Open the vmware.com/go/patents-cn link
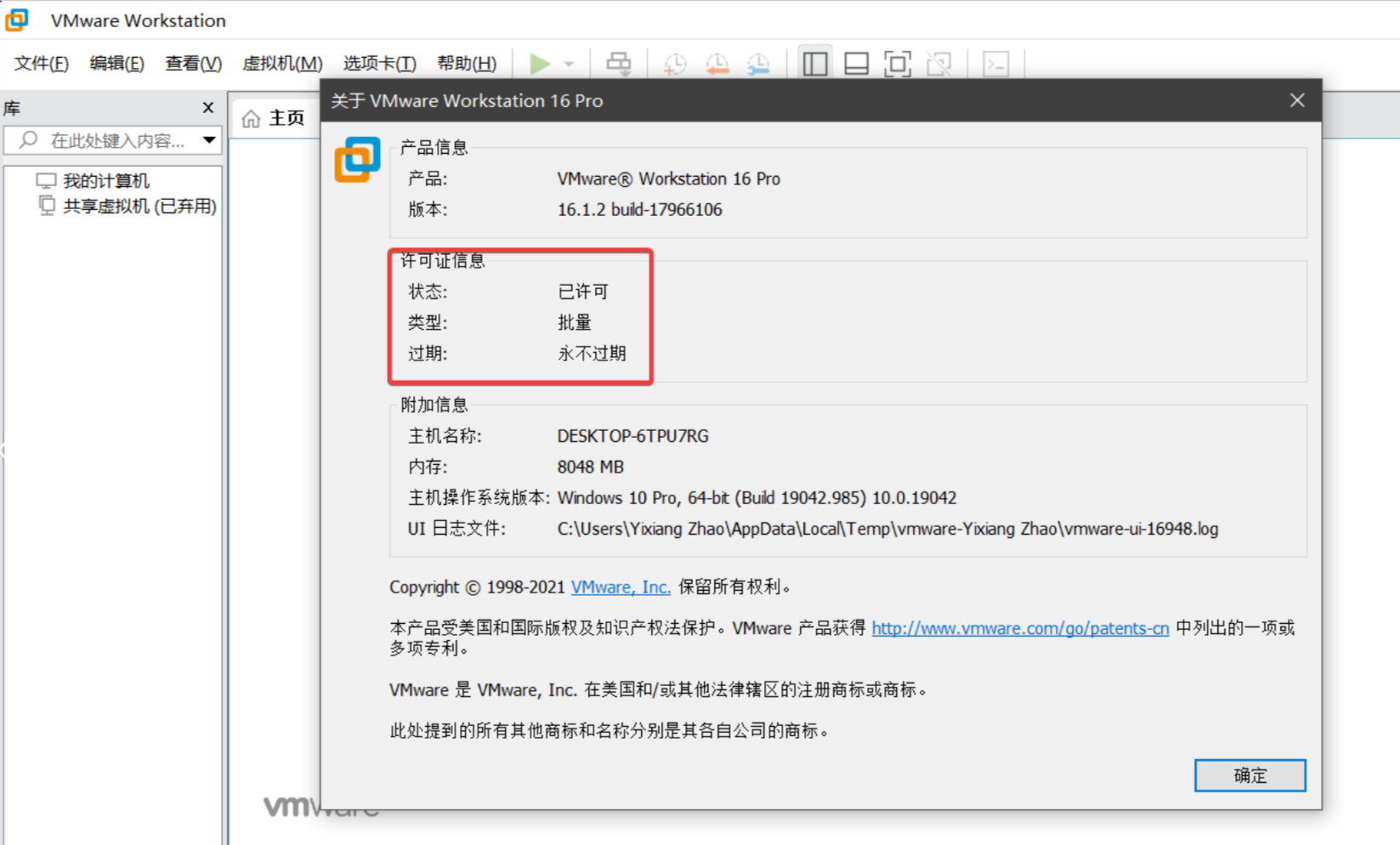 (1020, 628)
